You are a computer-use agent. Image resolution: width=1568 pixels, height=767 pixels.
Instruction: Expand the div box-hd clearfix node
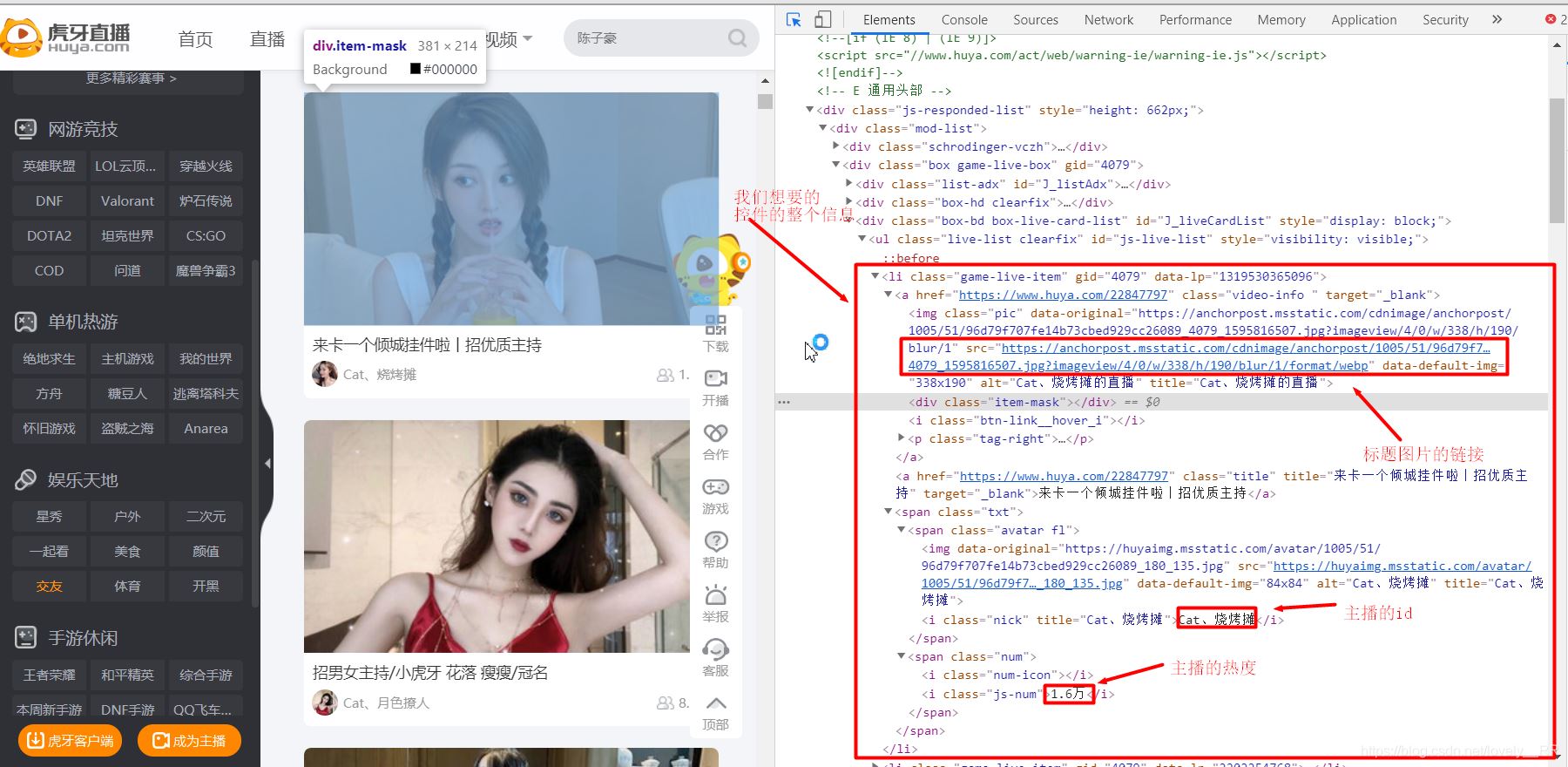click(x=849, y=202)
